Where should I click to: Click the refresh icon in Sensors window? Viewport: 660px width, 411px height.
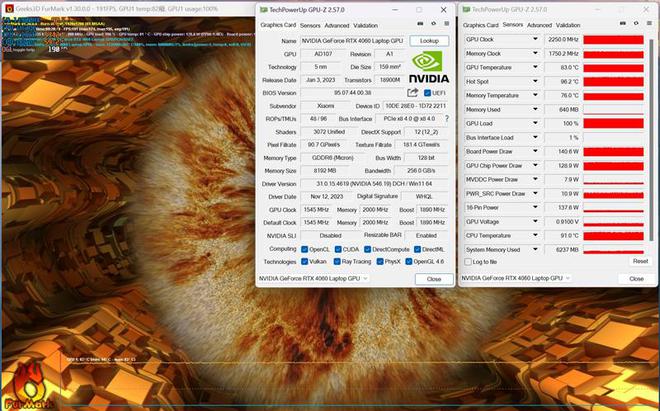tap(636, 24)
